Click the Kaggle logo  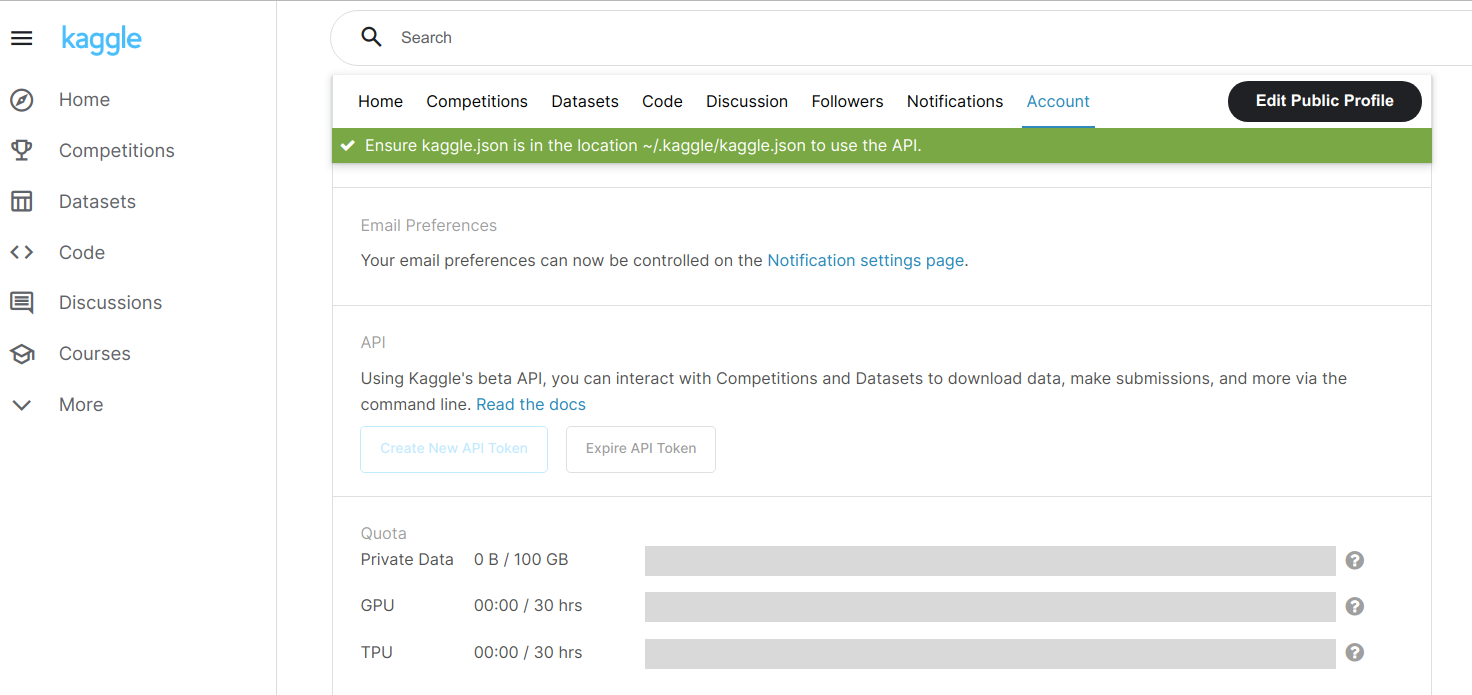pyautogui.click(x=101, y=39)
